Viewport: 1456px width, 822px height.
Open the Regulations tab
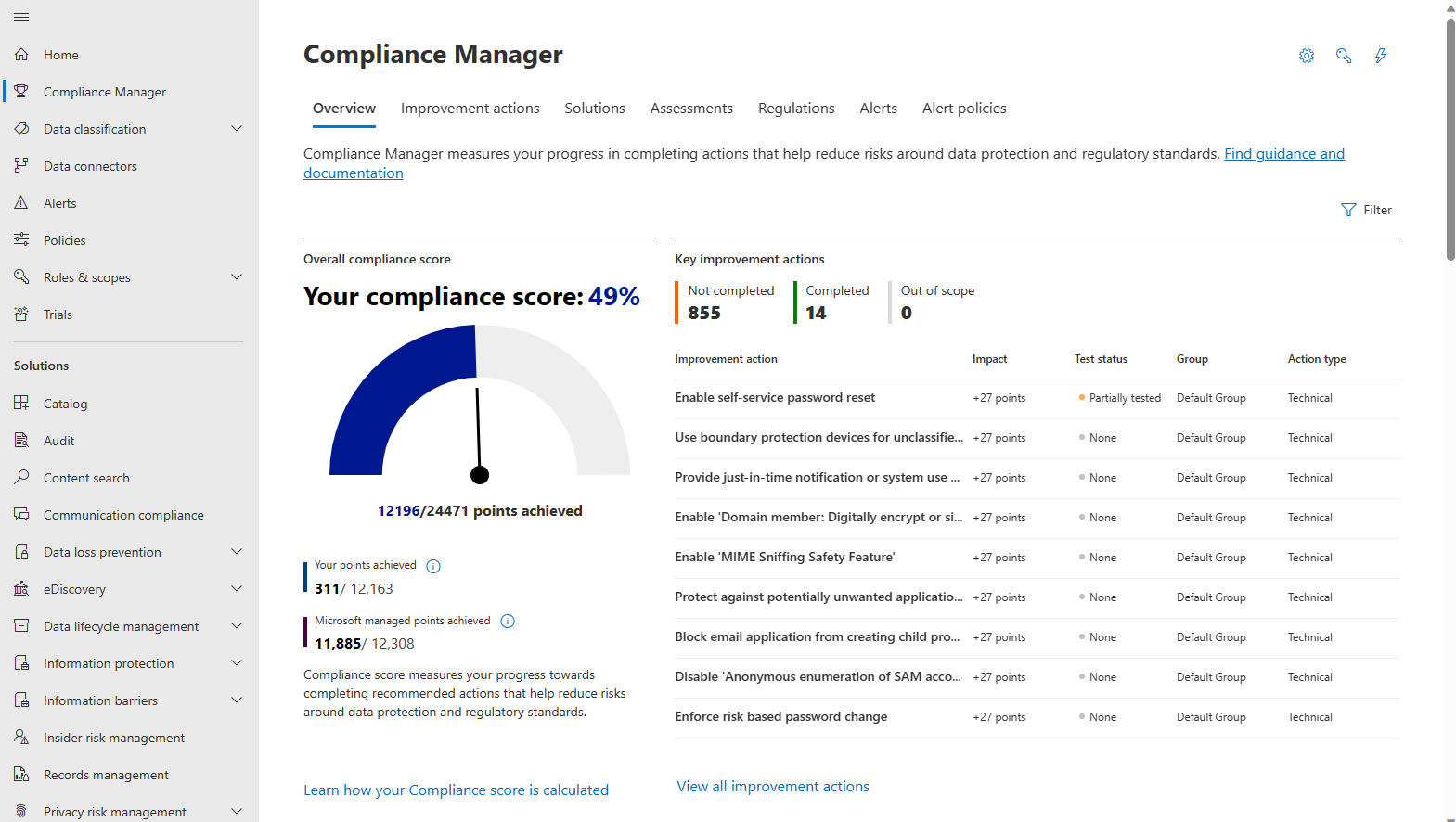(796, 109)
